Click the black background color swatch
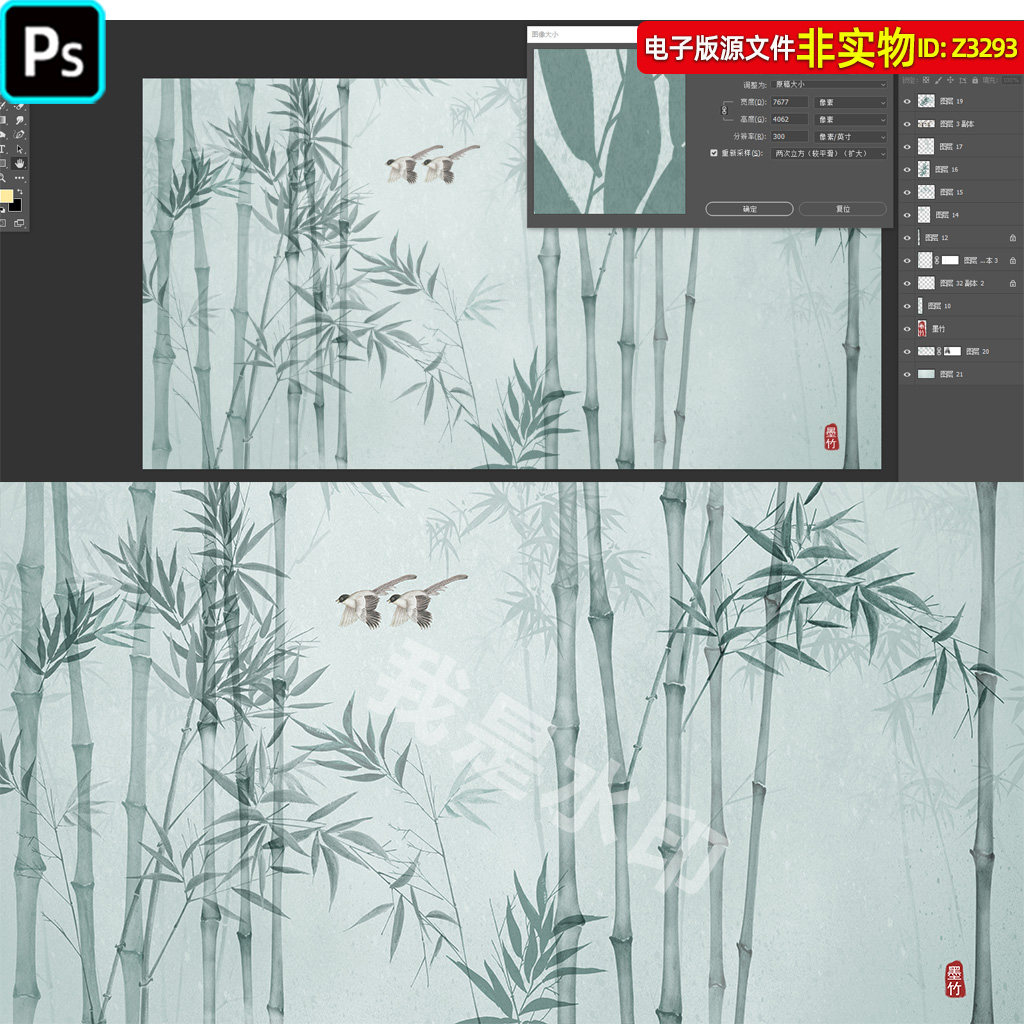 (16, 205)
